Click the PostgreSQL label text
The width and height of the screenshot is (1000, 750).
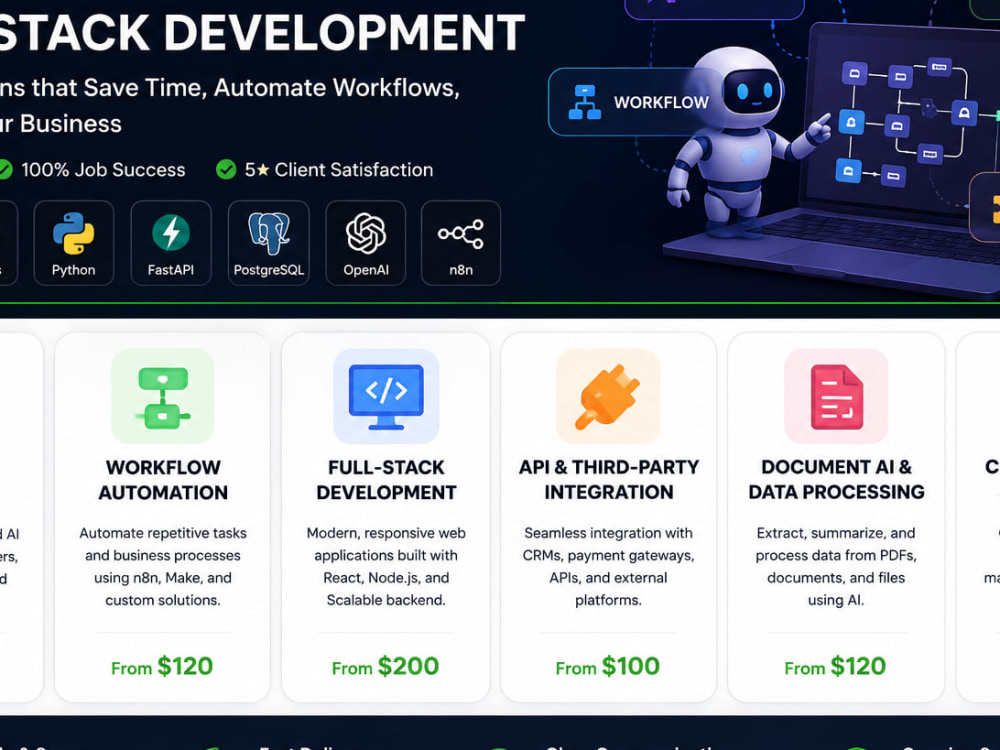(268, 270)
